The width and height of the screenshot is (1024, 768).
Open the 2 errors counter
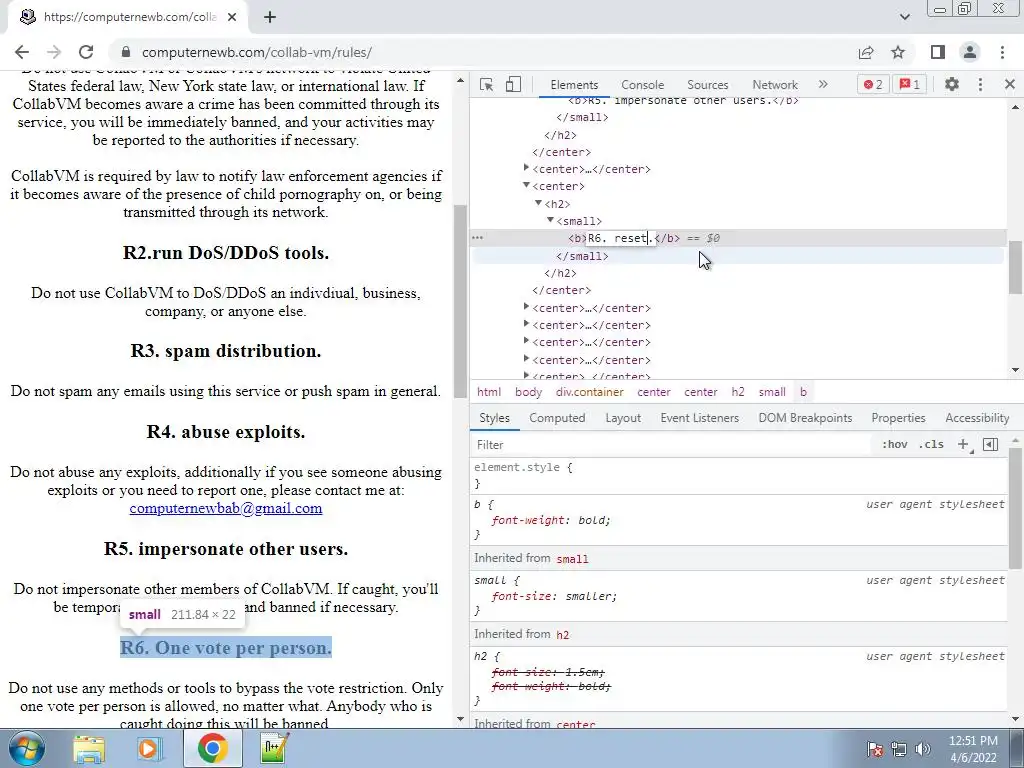(x=872, y=84)
